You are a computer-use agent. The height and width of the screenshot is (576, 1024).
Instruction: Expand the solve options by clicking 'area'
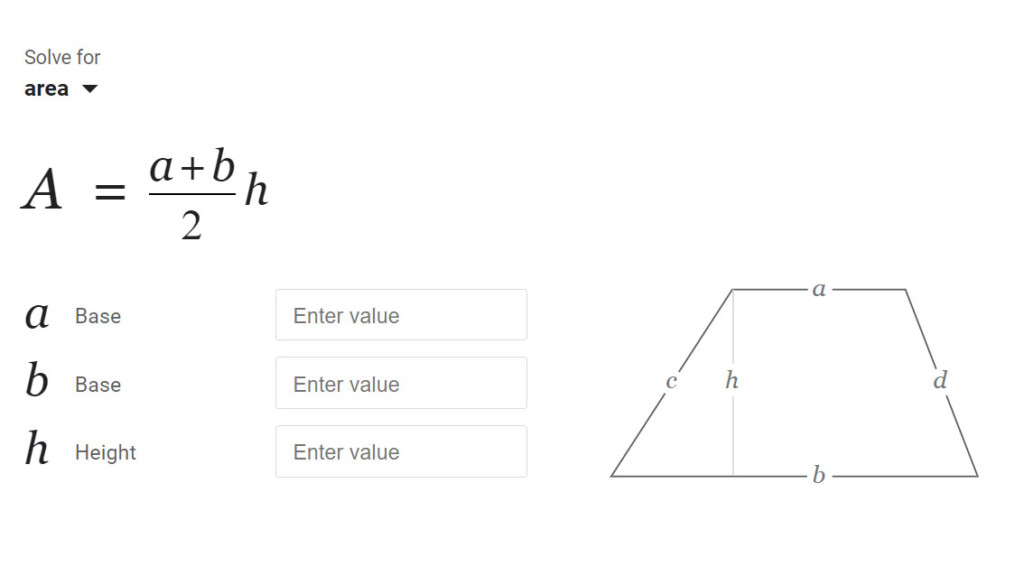coord(46,88)
